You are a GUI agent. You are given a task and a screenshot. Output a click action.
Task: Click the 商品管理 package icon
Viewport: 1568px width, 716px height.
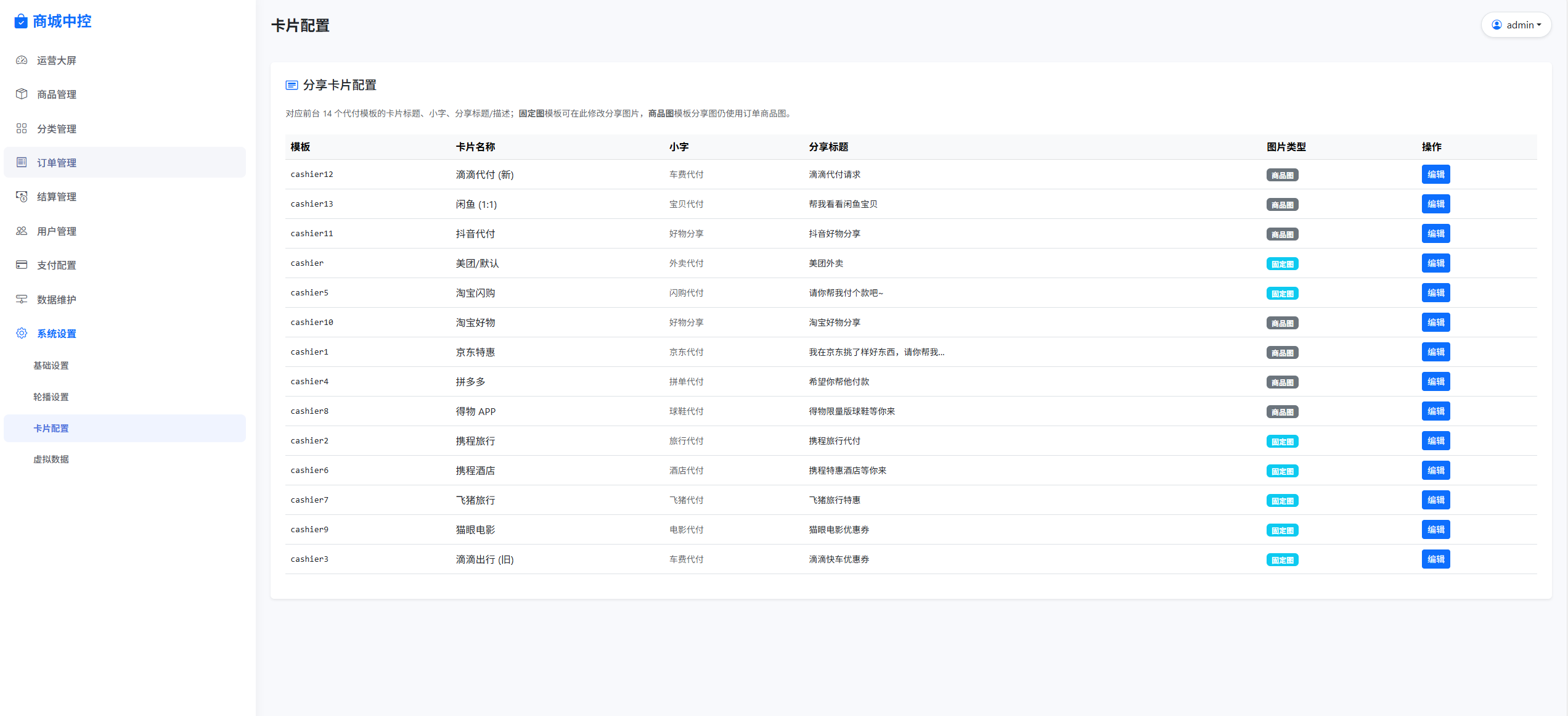click(x=21, y=94)
